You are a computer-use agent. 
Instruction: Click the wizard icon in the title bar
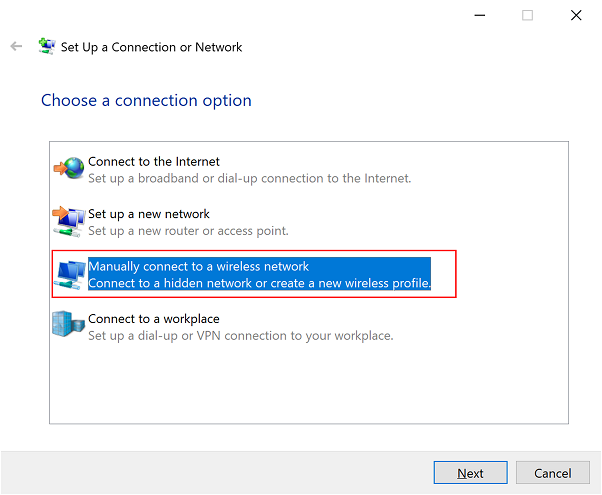(x=46, y=47)
